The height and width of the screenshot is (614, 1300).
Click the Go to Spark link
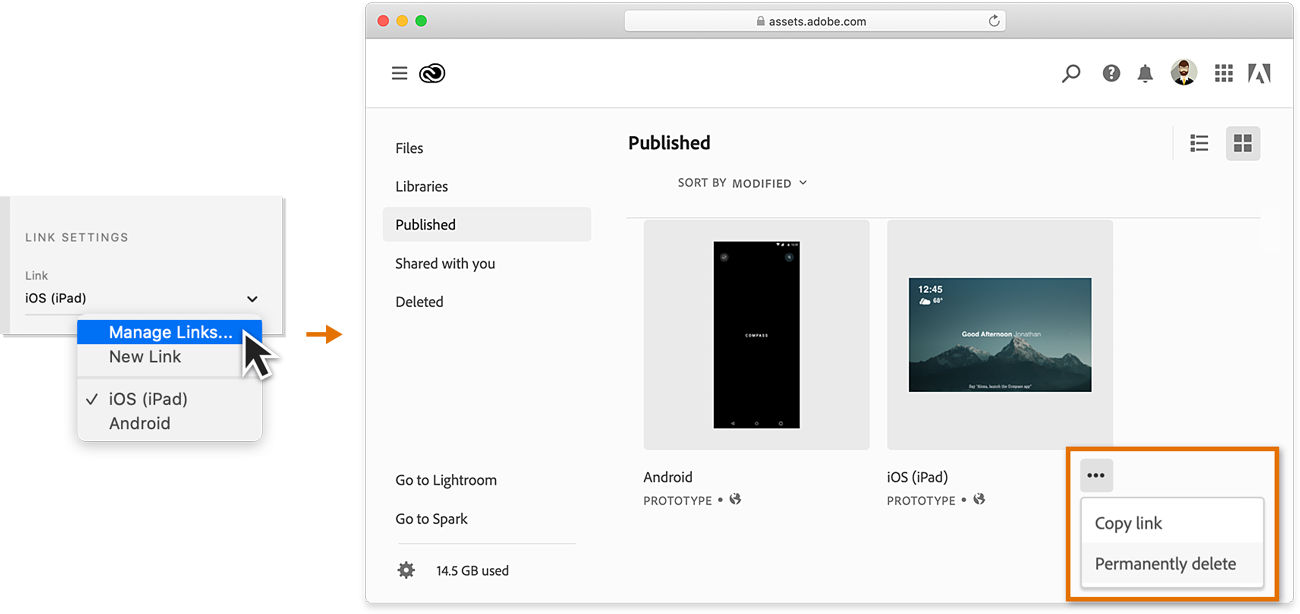point(432,518)
